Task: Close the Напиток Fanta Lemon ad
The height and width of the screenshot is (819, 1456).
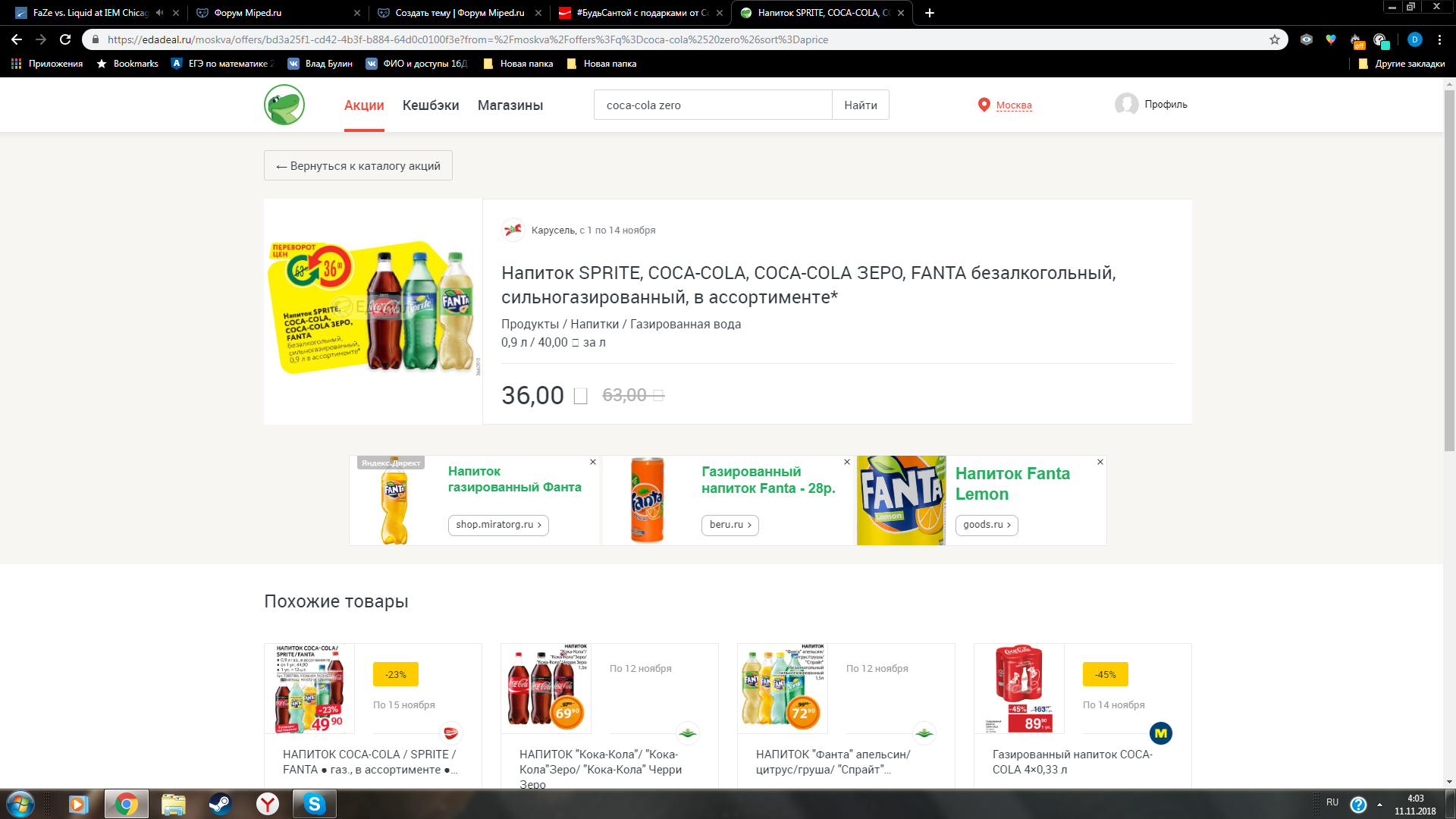Action: 1100,462
